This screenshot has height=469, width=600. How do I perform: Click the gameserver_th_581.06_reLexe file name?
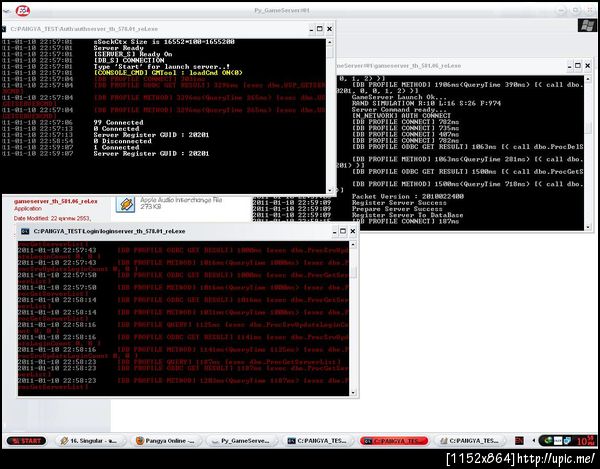click(x=55, y=201)
